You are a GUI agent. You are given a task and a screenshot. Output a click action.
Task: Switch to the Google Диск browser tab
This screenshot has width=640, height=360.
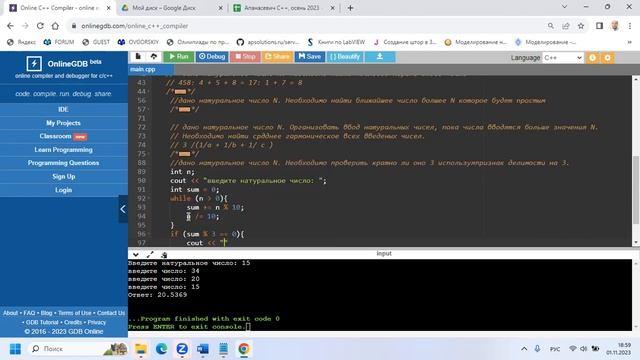point(171,8)
